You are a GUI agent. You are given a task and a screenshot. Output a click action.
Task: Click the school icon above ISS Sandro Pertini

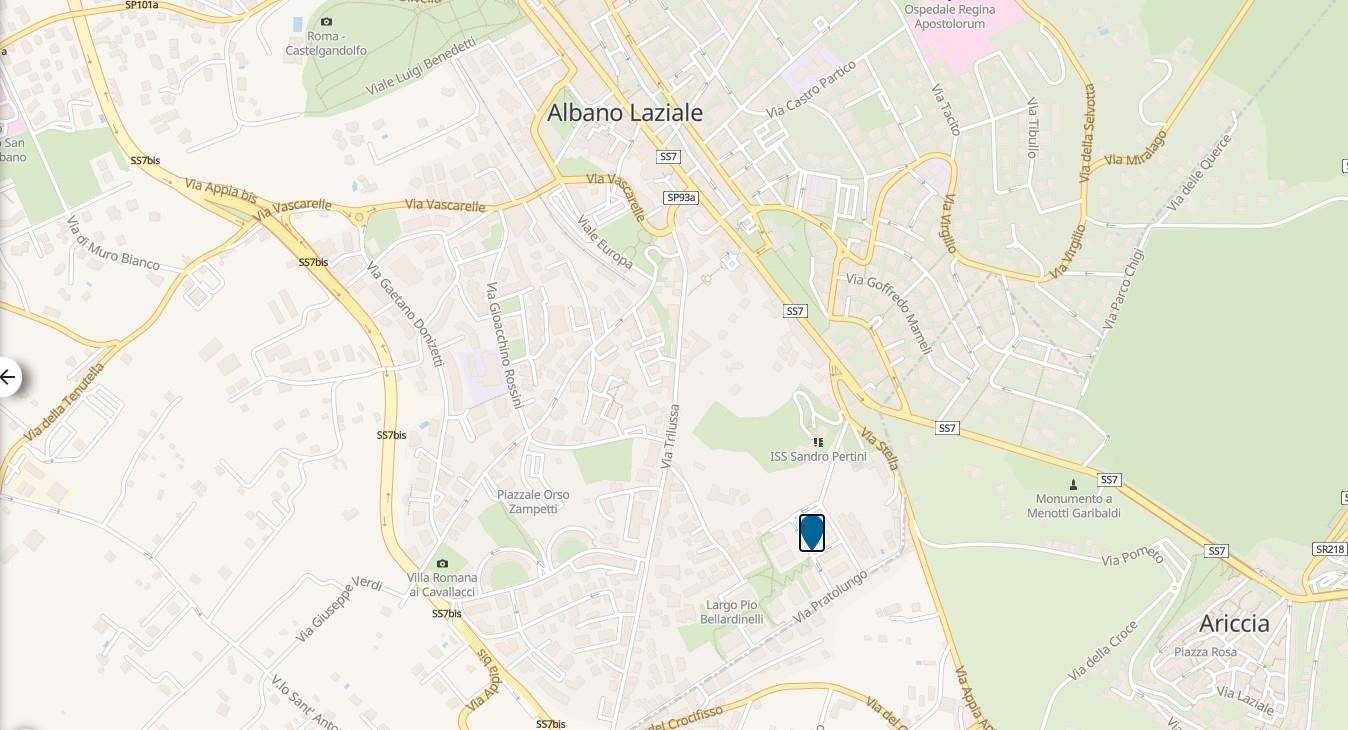click(x=817, y=441)
